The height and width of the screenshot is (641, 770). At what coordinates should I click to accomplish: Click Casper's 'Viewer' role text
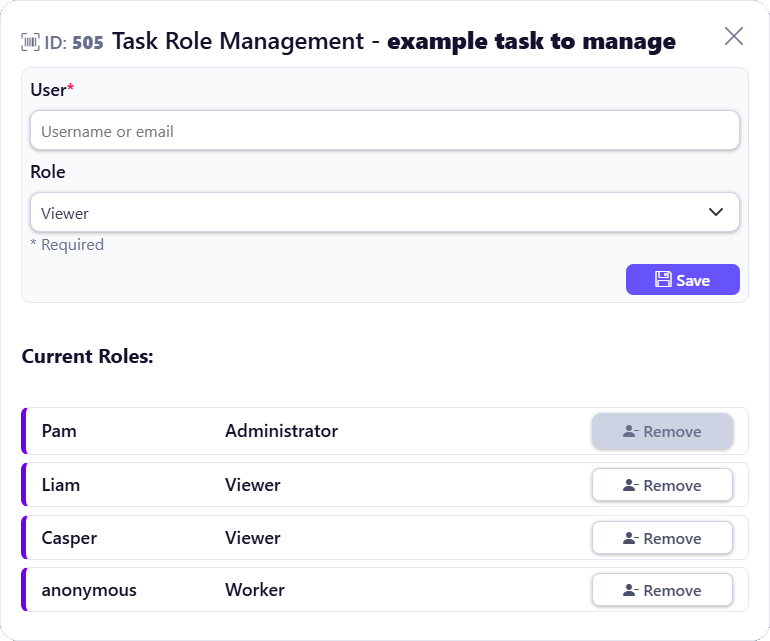(x=253, y=538)
